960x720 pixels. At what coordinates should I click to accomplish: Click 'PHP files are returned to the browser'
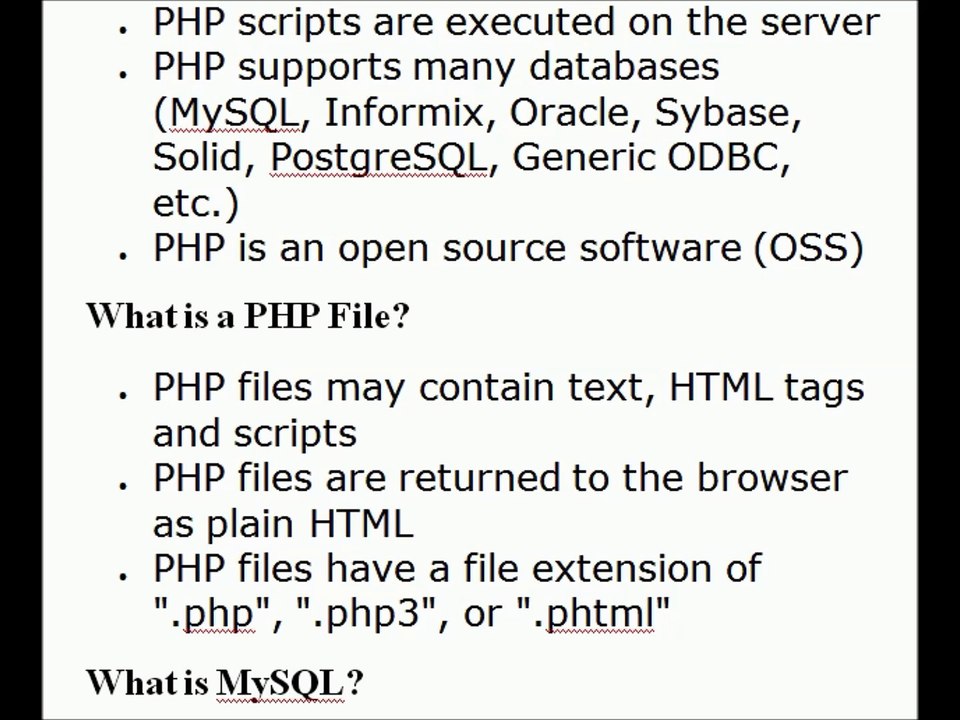(500, 478)
